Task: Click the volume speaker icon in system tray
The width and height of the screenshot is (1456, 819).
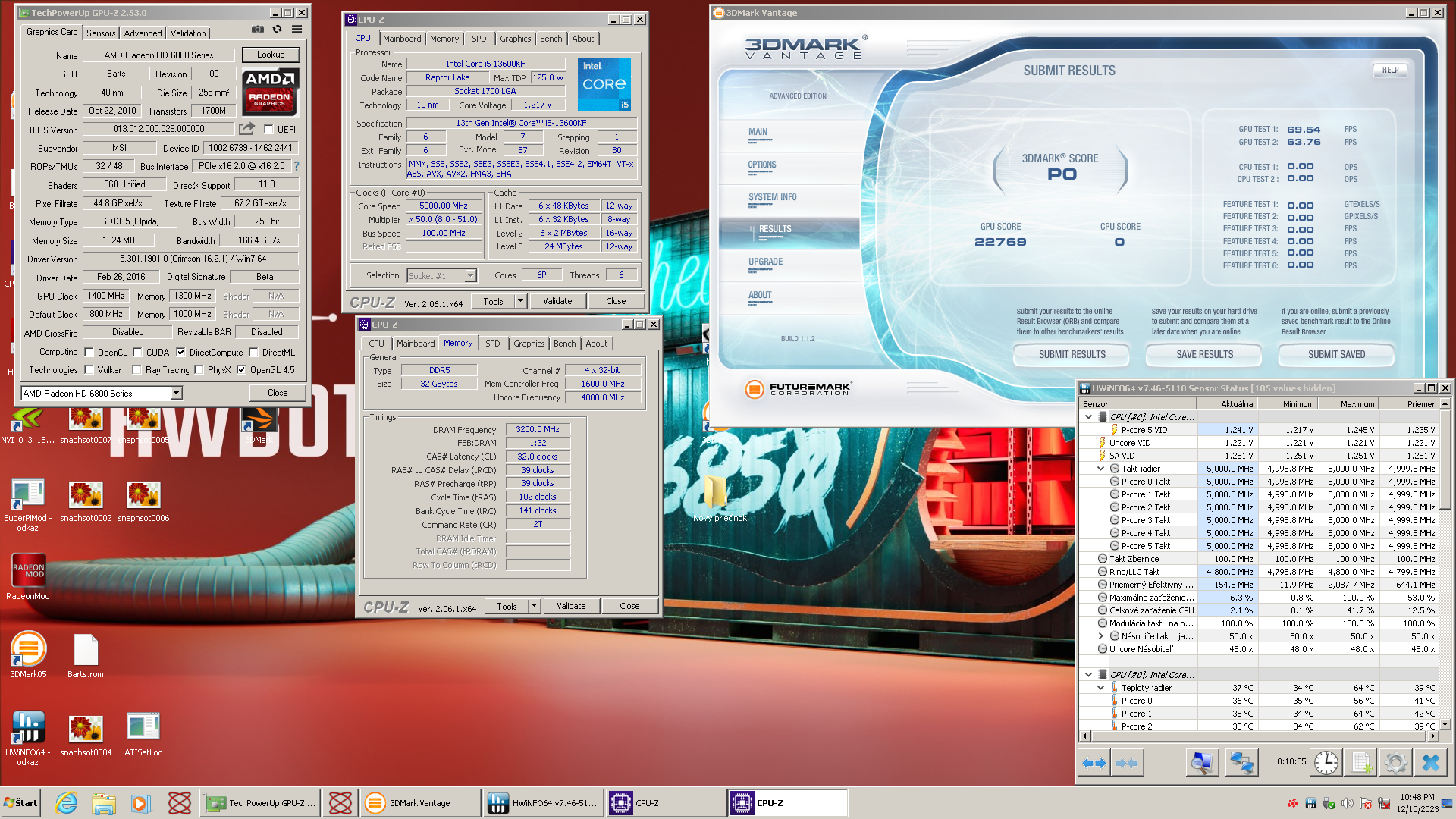Action: point(1347,804)
